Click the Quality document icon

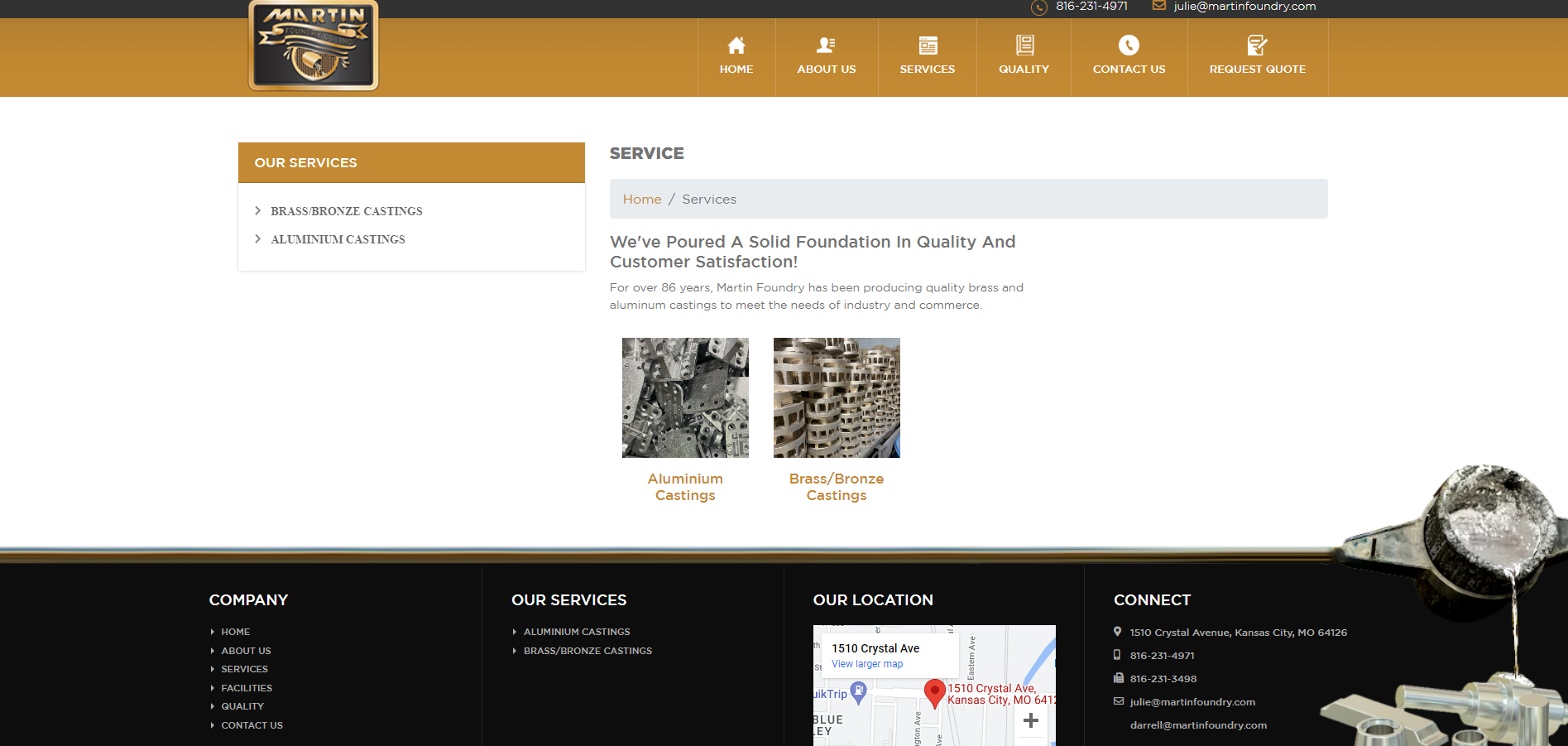click(1024, 46)
